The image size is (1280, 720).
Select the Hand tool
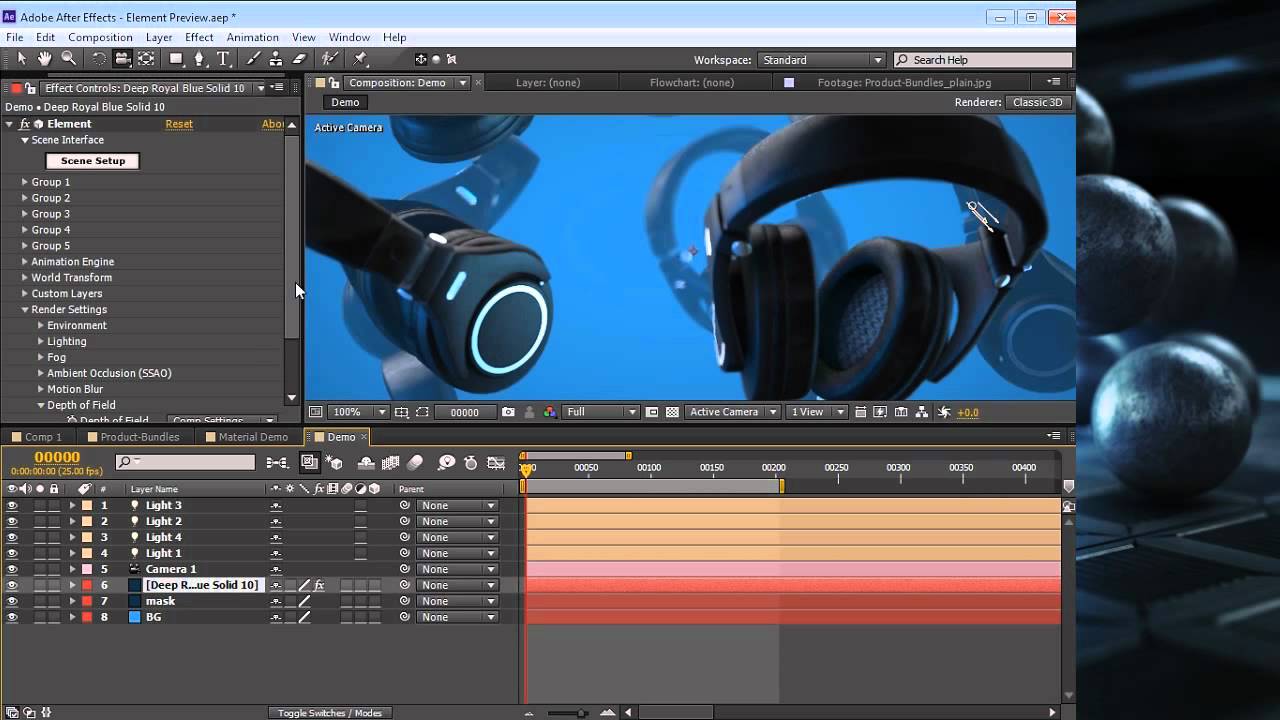click(x=45, y=59)
